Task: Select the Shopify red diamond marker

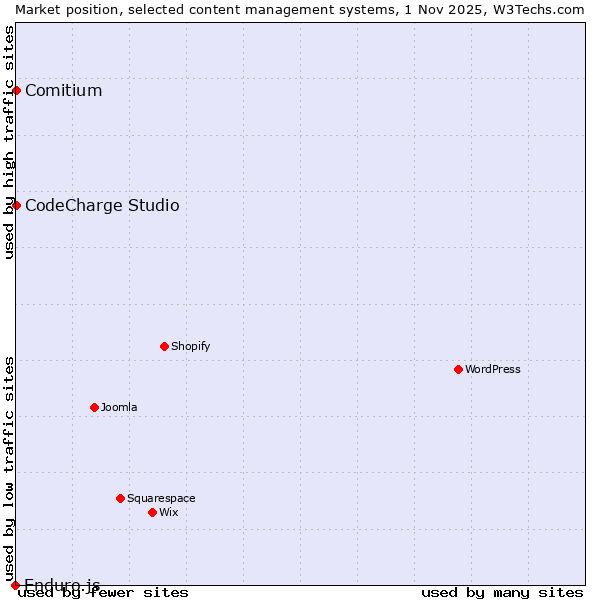Action: [x=164, y=347]
